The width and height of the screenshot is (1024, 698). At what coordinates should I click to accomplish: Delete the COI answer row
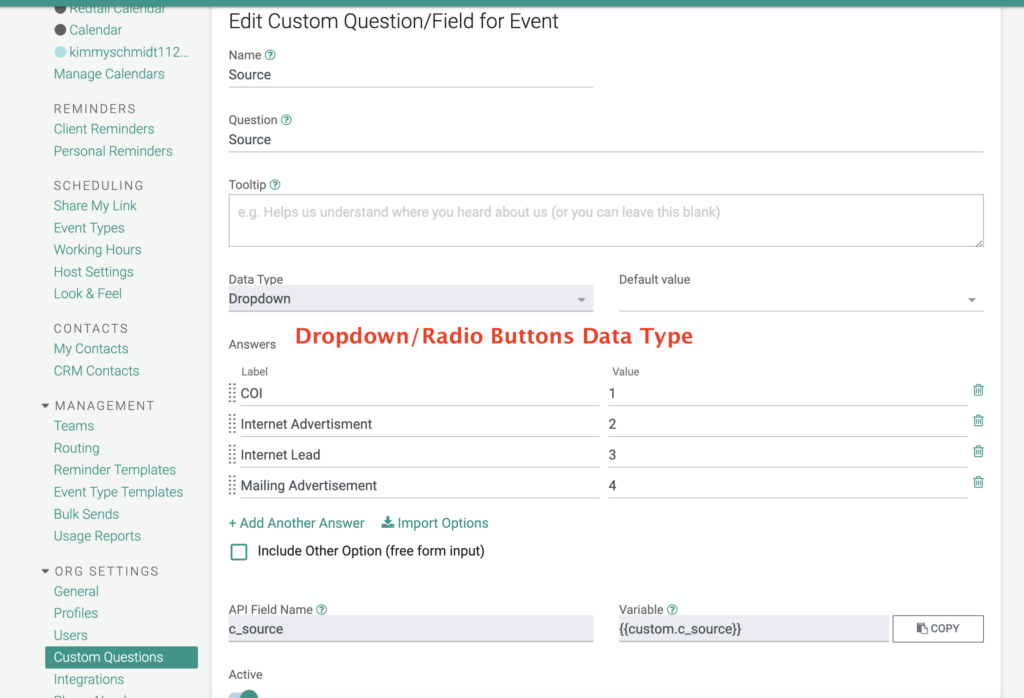pos(978,390)
